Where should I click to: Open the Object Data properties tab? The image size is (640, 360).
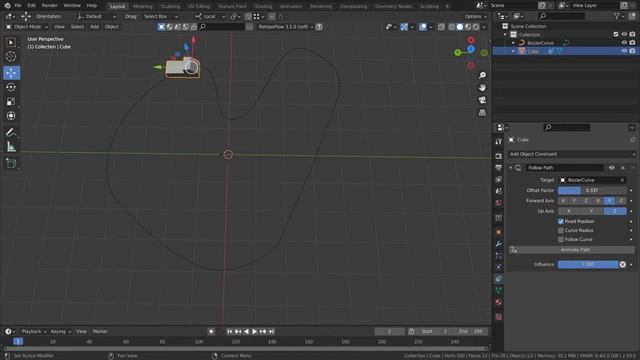click(498, 290)
